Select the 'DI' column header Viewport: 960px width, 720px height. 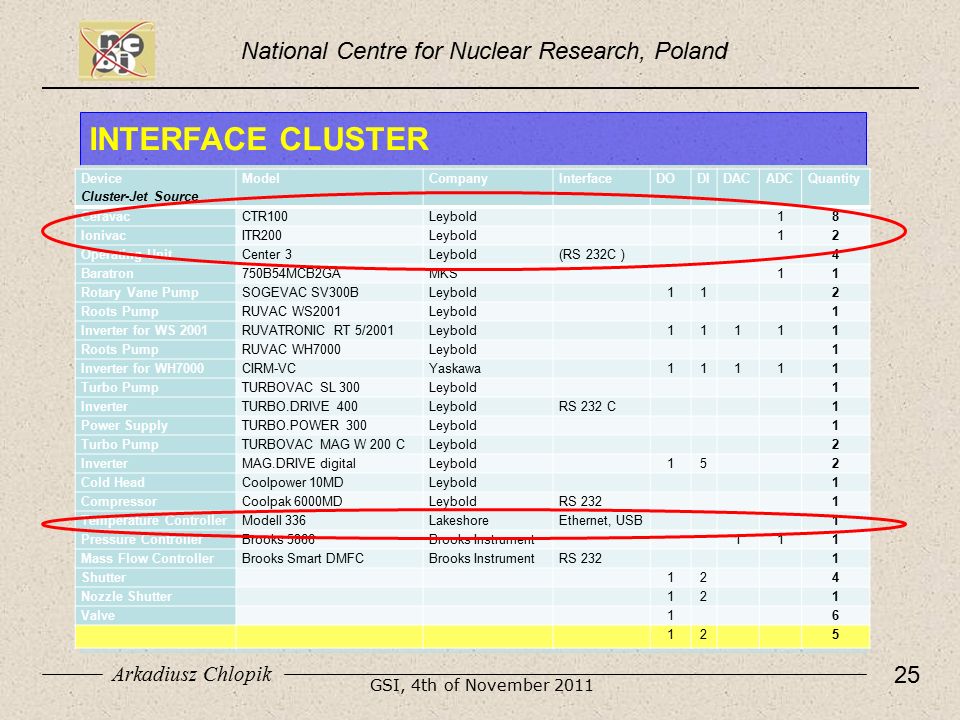click(702, 178)
